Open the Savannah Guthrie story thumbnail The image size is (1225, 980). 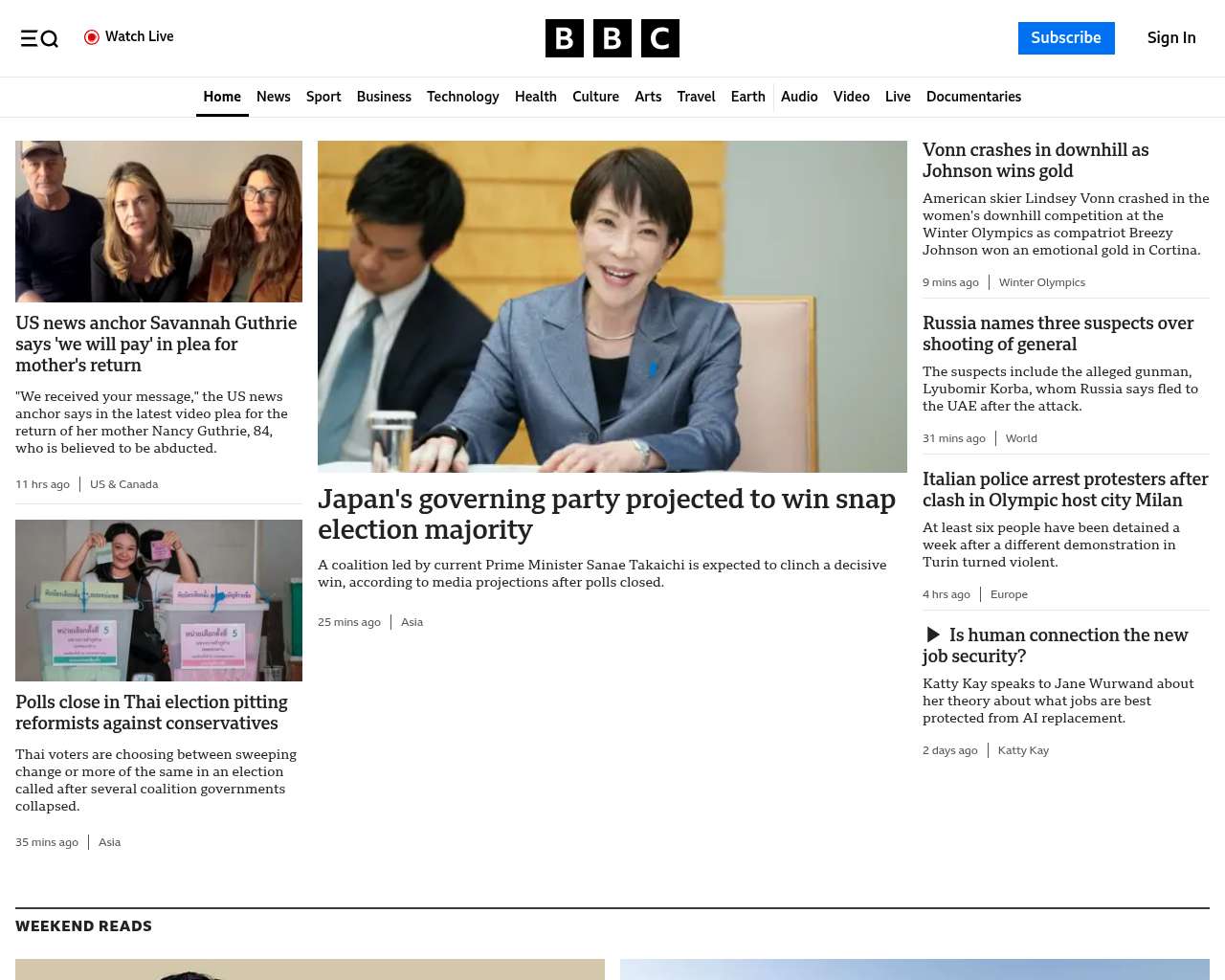click(x=159, y=221)
